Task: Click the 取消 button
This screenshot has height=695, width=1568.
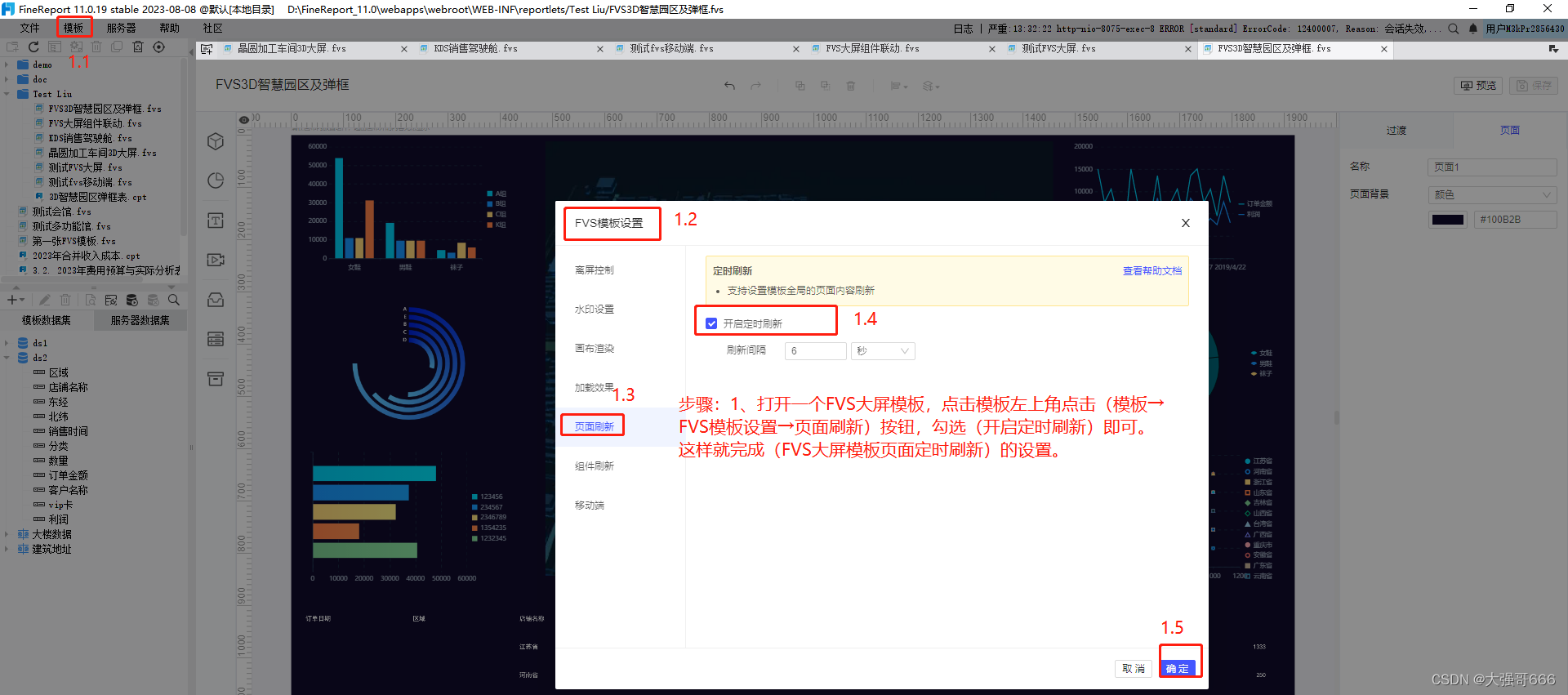Action: point(1134,669)
